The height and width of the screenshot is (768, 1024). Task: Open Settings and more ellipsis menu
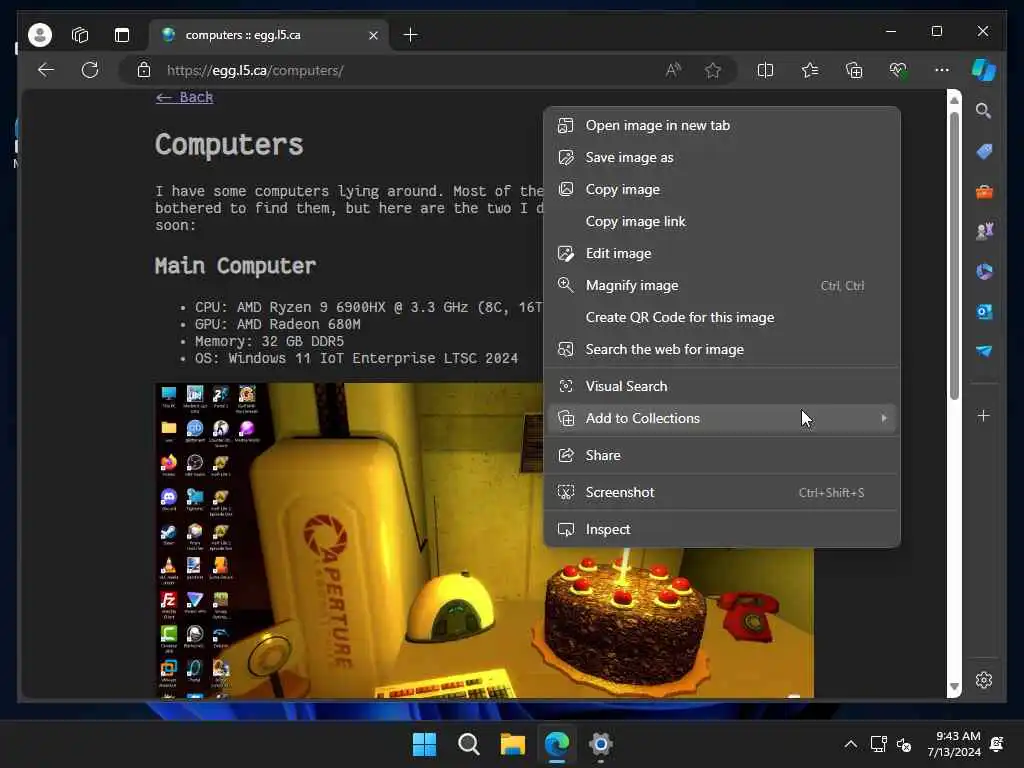pos(942,70)
